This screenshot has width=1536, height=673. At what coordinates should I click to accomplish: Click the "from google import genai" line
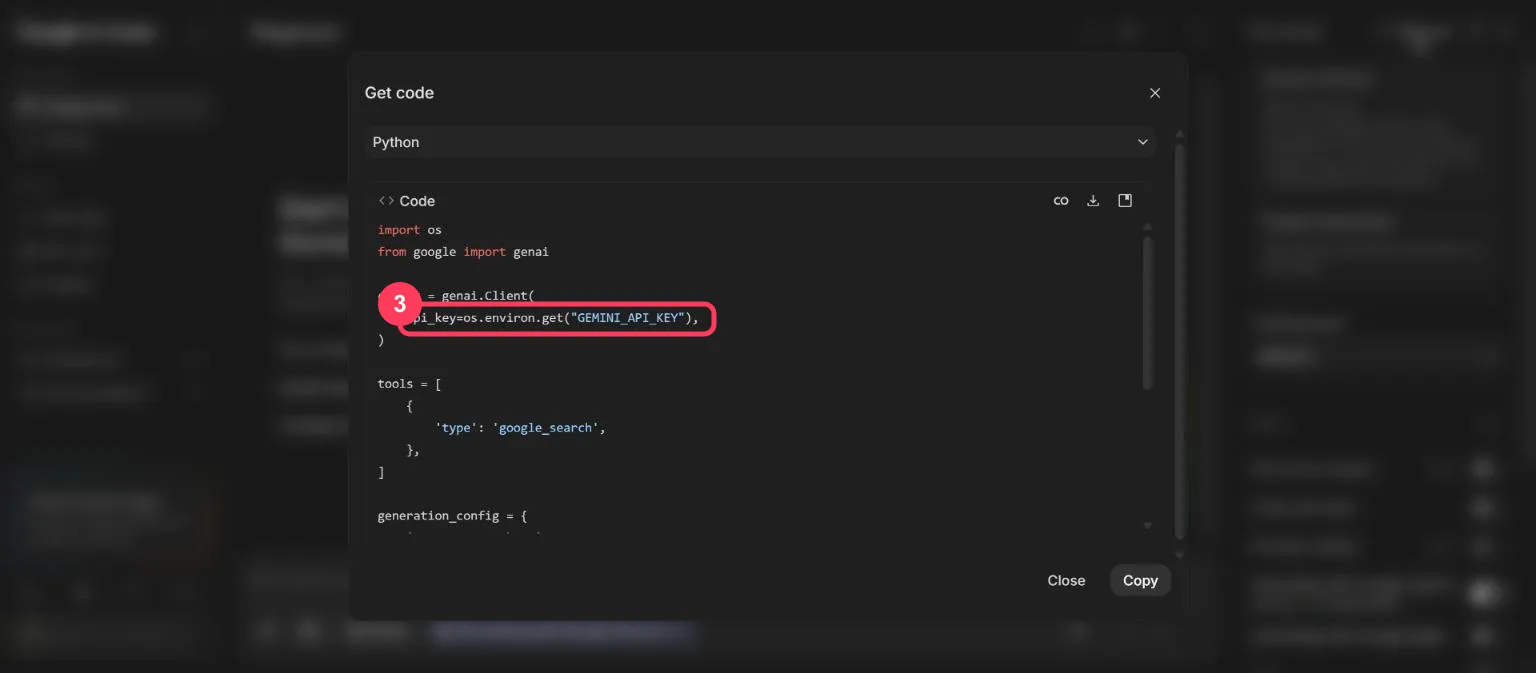pyautogui.click(x=463, y=252)
